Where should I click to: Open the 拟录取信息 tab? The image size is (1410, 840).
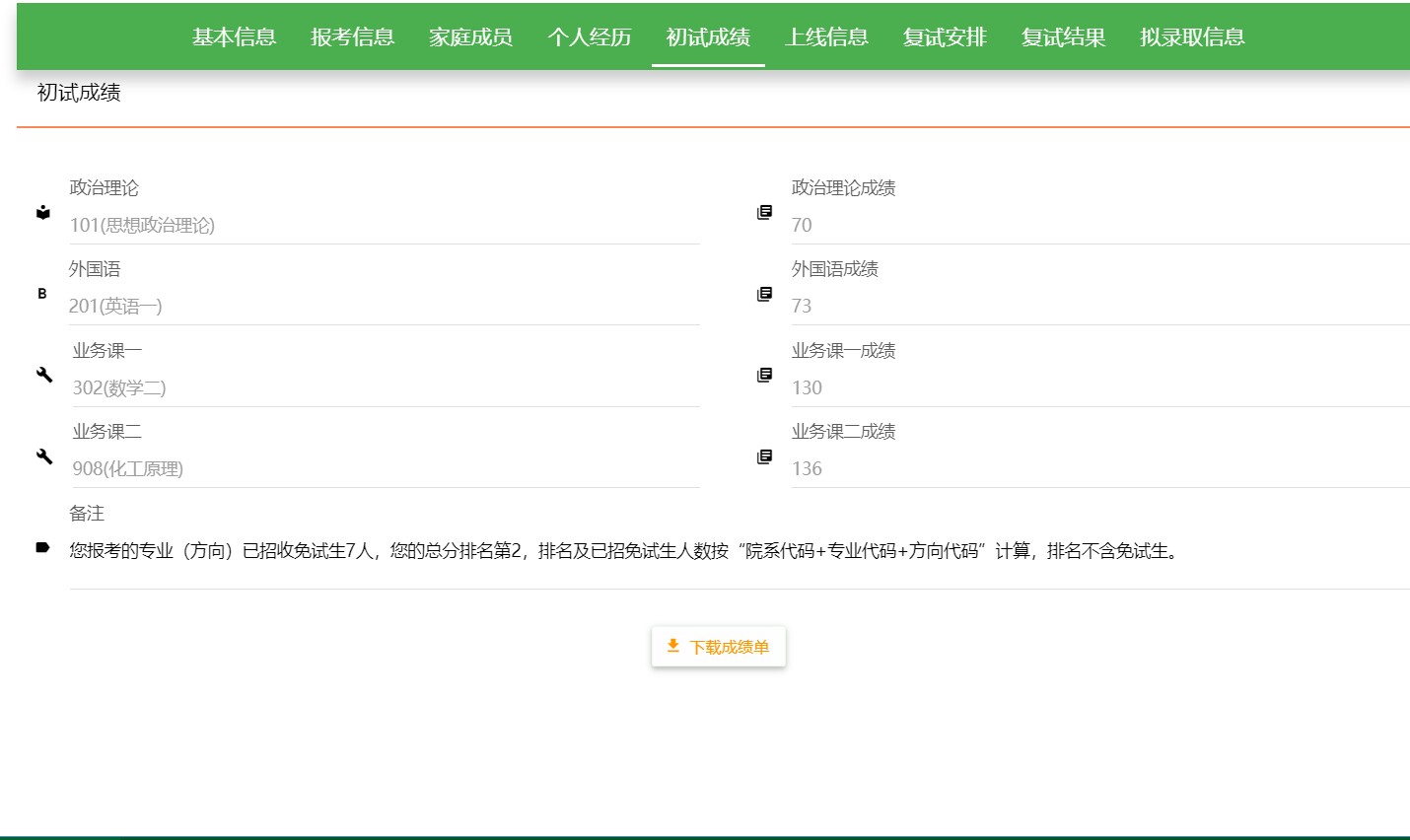(x=1192, y=37)
